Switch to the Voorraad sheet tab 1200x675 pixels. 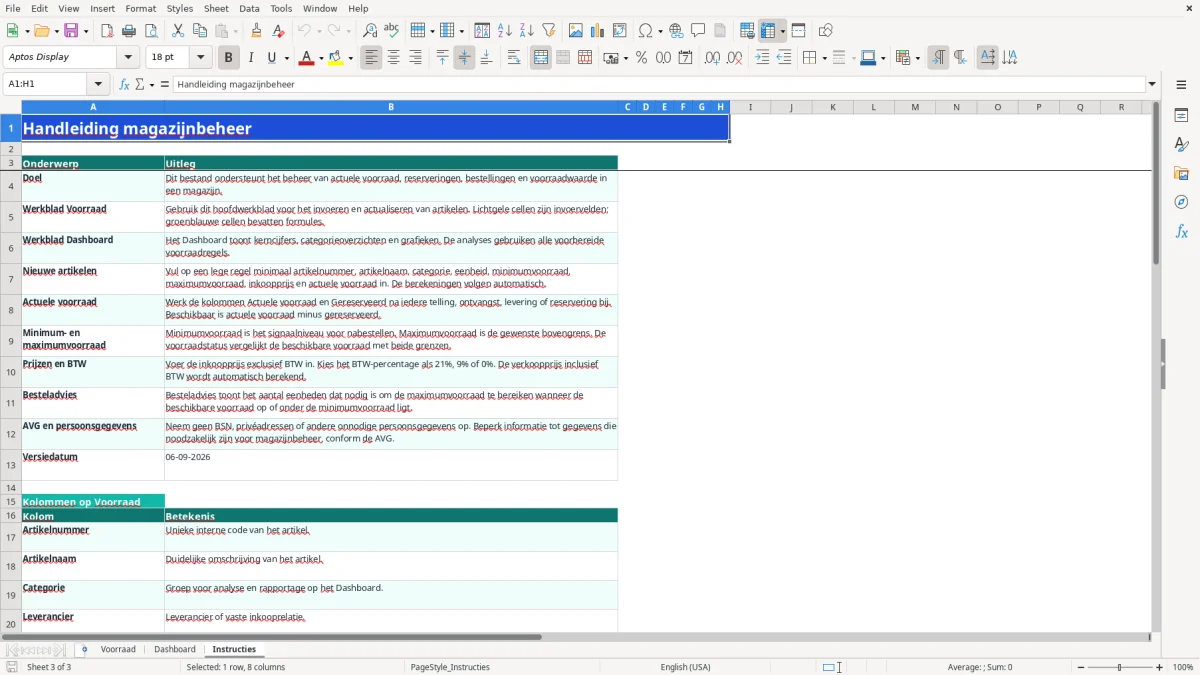coord(118,650)
